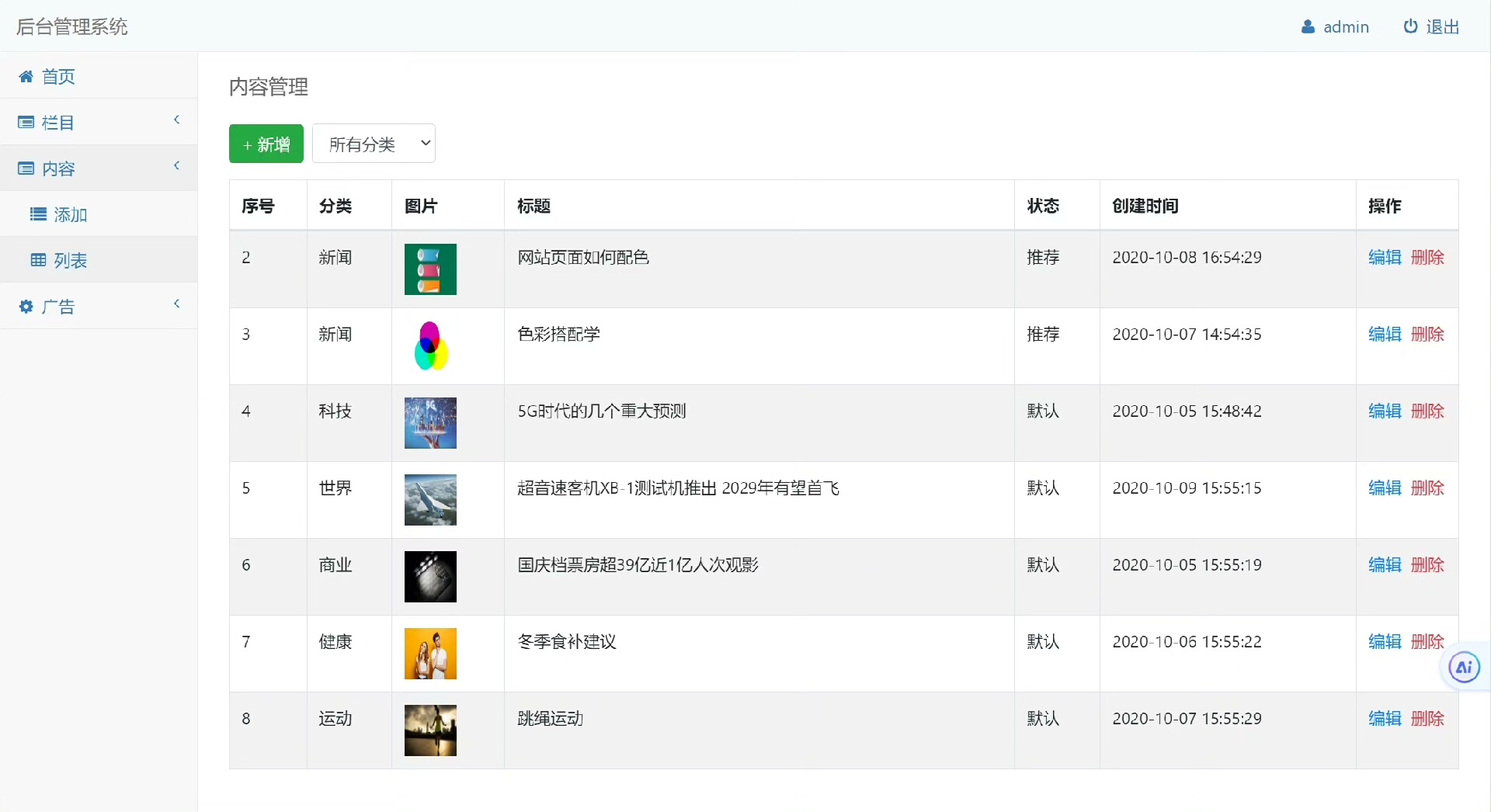Open the floating AI assistant icon
This screenshot has height=812, width=1491.
pyautogui.click(x=1464, y=667)
